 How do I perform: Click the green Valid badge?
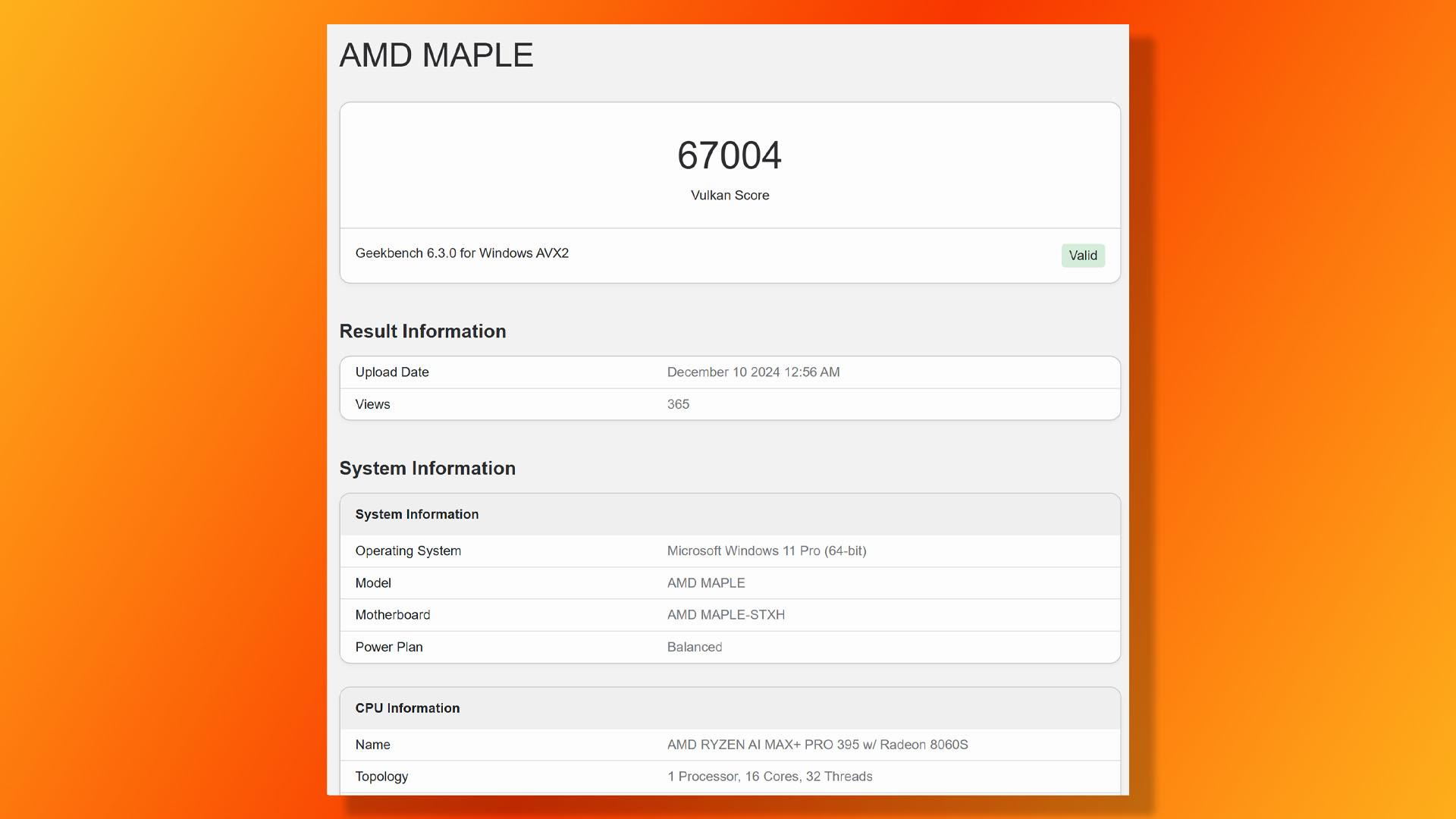(x=1083, y=256)
